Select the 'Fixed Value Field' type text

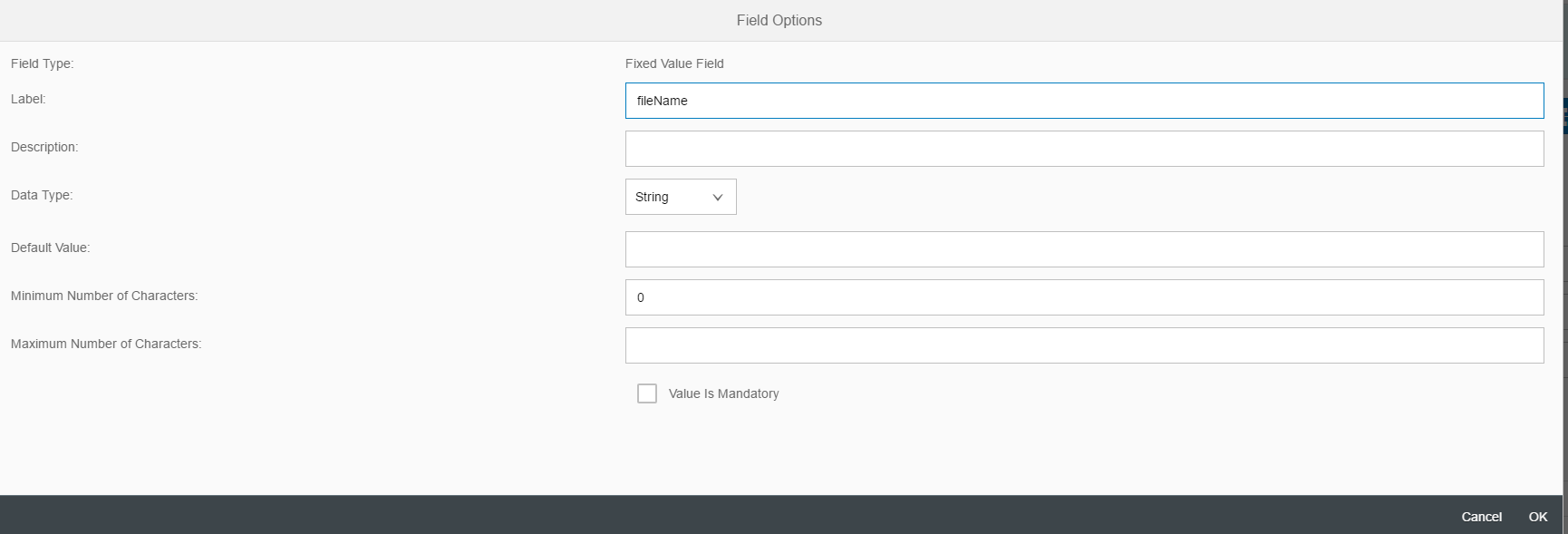(674, 63)
